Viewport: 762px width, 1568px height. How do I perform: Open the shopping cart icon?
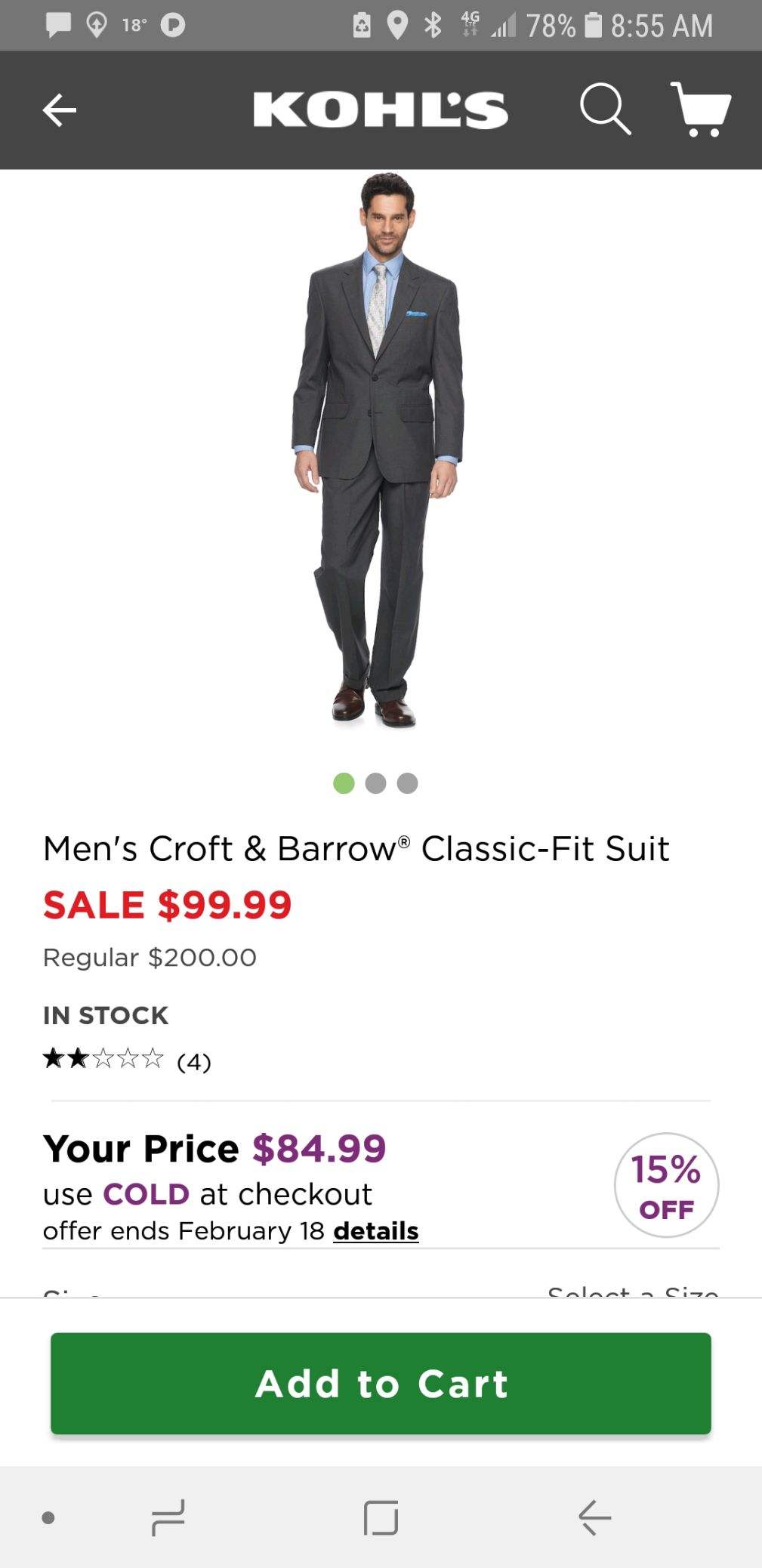[701, 110]
